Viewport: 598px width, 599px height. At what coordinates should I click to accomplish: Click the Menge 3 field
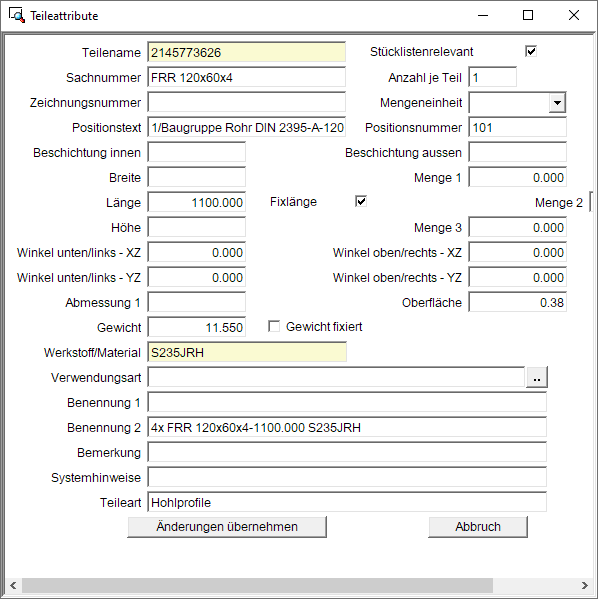518,228
